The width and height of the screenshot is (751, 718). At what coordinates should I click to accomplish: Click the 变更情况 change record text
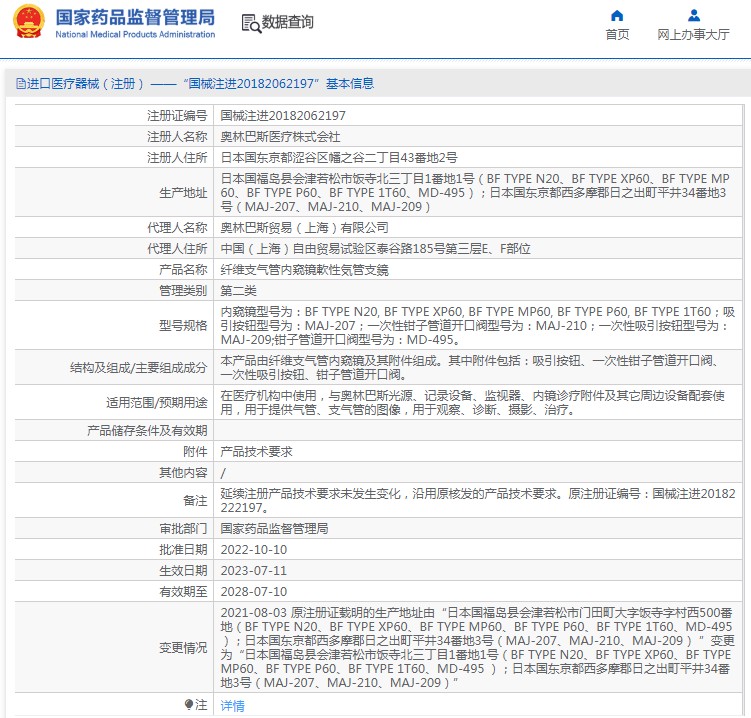(477, 648)
